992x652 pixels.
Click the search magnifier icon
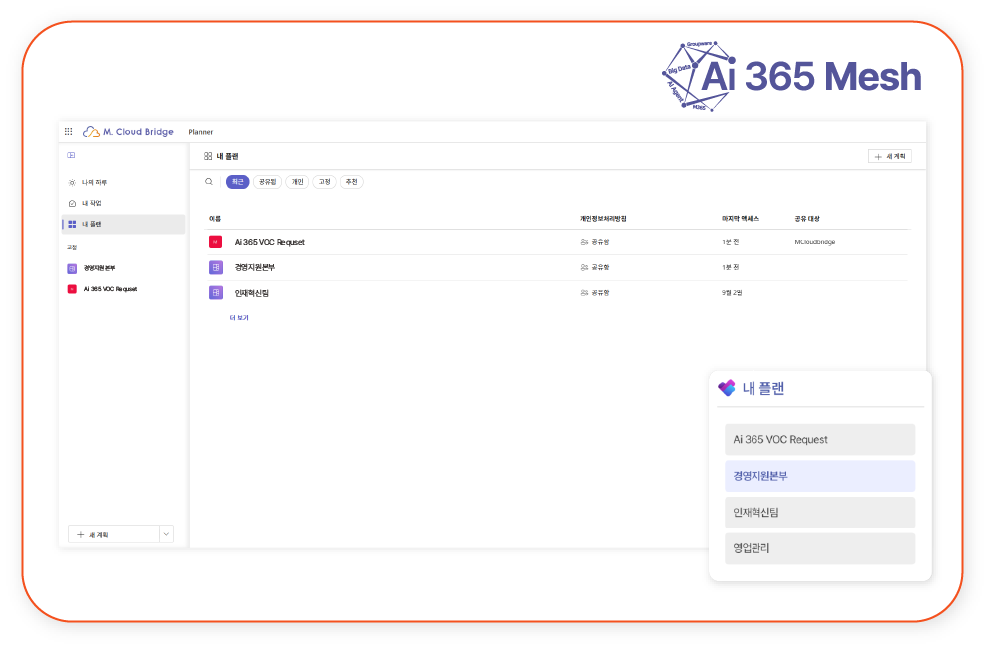tap(209, 182)
